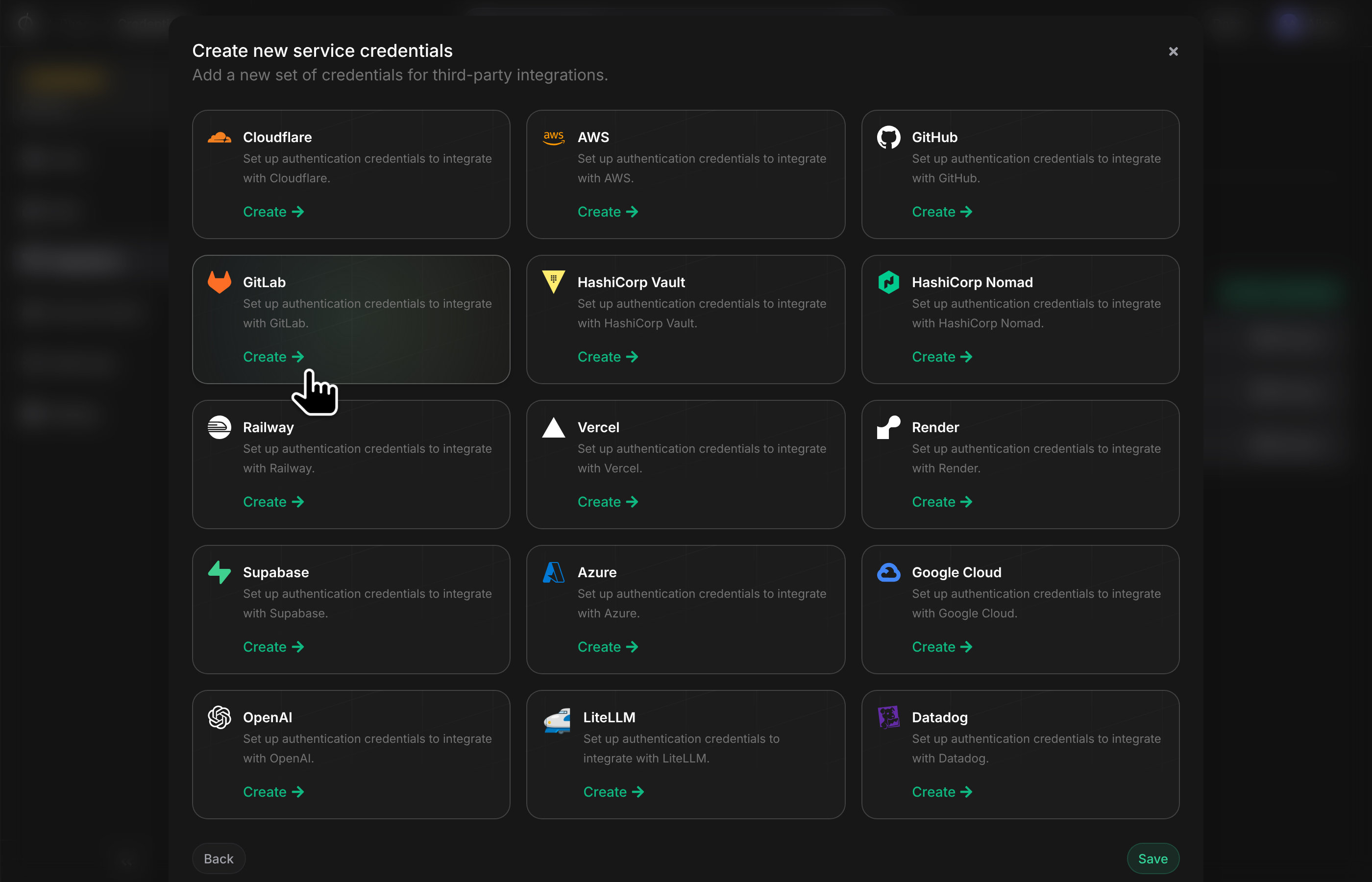Create Azure credentials

point(608,647)
